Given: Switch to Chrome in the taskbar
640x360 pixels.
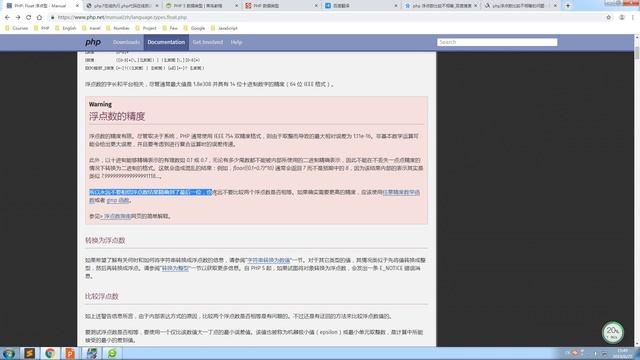Looking at the screenshot, I should (50, 353).
